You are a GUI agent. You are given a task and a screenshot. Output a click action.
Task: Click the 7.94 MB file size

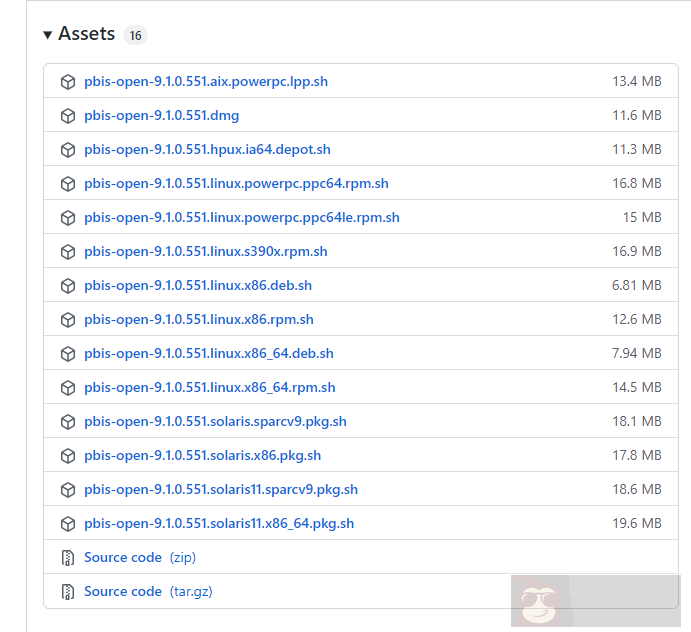[637, 353]
